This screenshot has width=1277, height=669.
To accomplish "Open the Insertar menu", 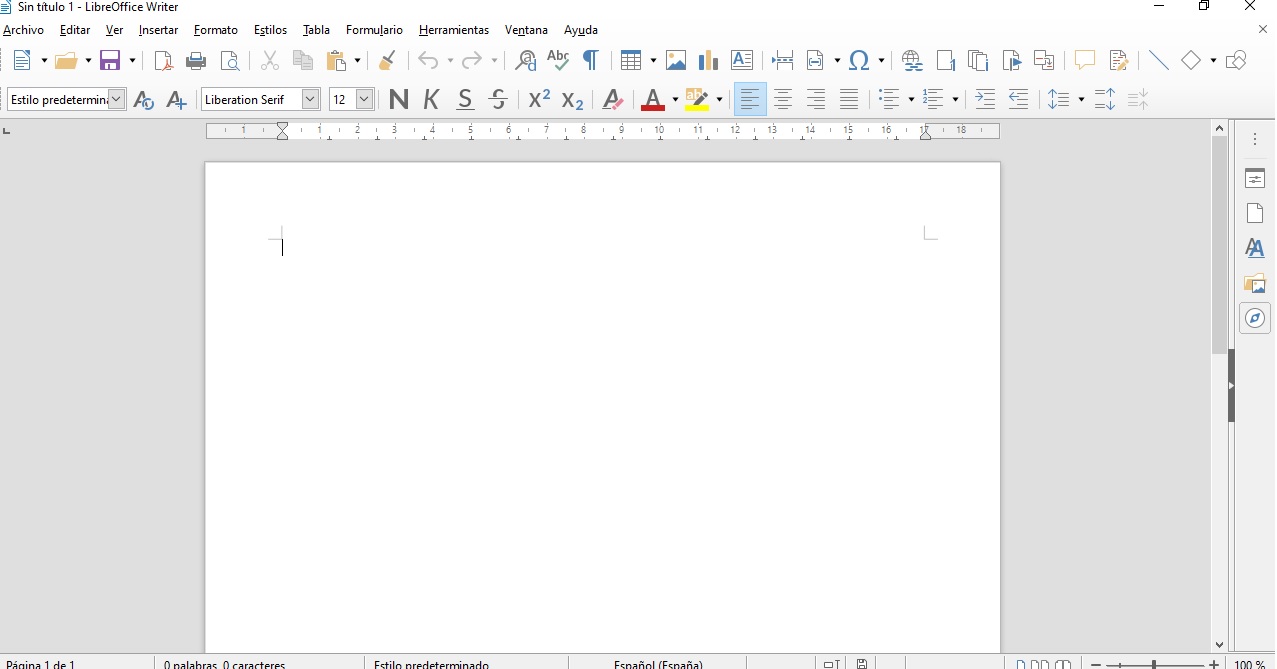I will (158, 30).
